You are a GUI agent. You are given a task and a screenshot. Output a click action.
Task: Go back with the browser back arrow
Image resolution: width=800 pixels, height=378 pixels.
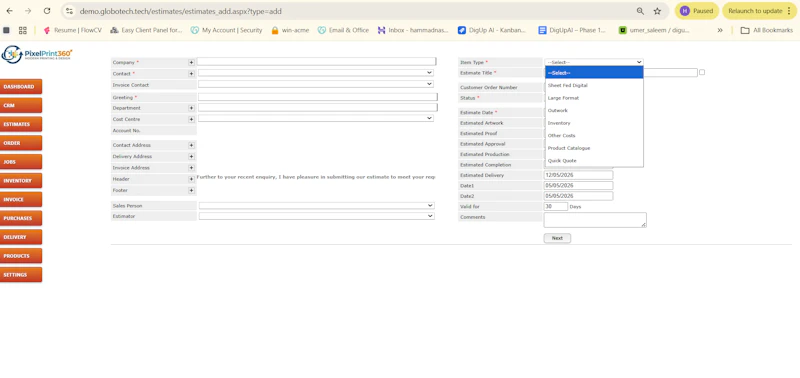(x=10, y=11)
